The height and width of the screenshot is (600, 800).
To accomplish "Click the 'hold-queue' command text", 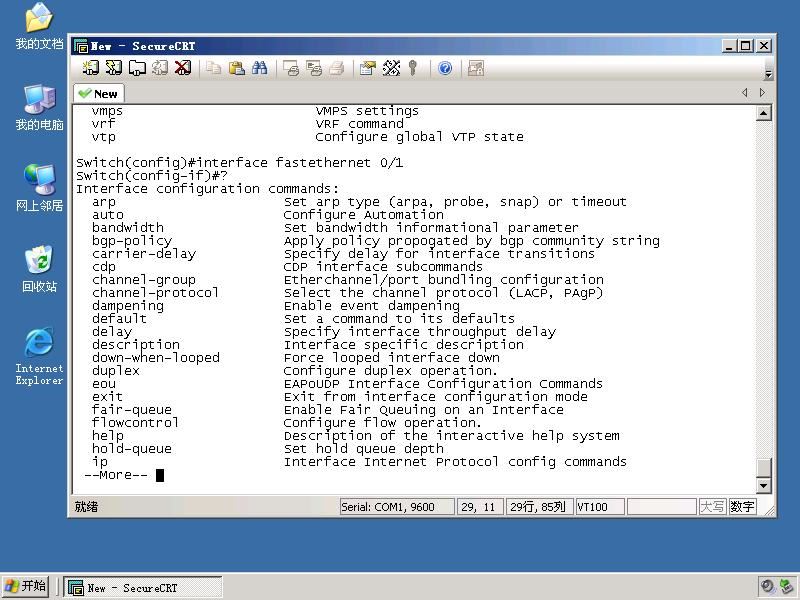I will coord(132,448).
